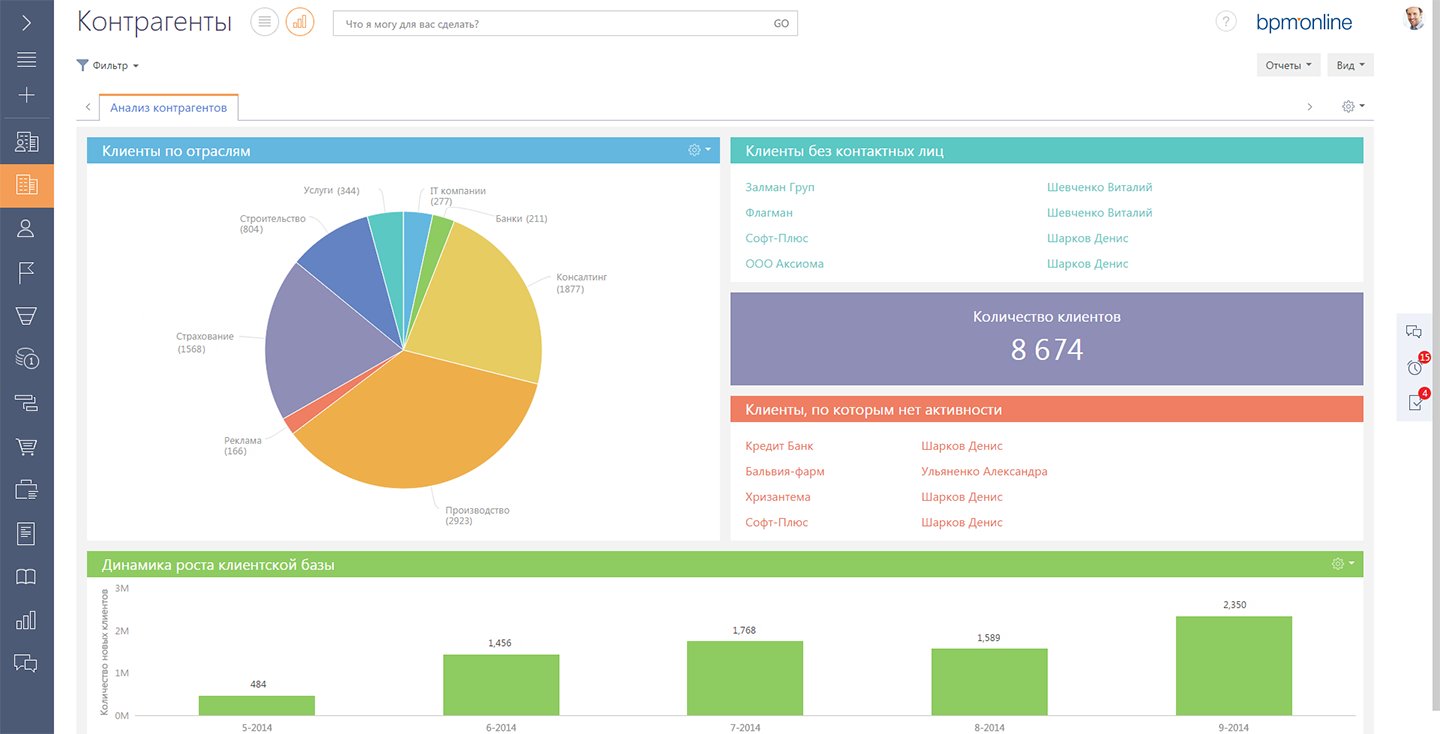Screen dimensions: 1440x734
Task: Switch to list view icon
Action: tap(264, 22)
